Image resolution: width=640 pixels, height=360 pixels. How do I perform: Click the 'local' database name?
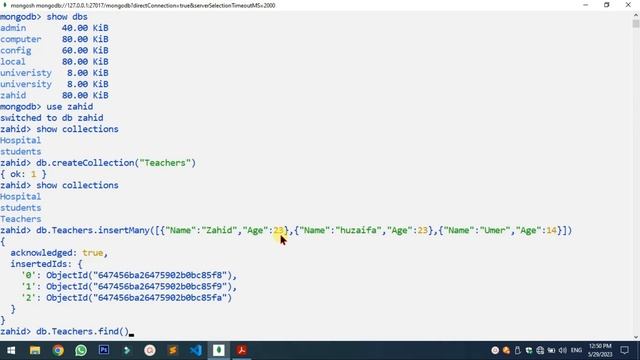pos(13,62)
